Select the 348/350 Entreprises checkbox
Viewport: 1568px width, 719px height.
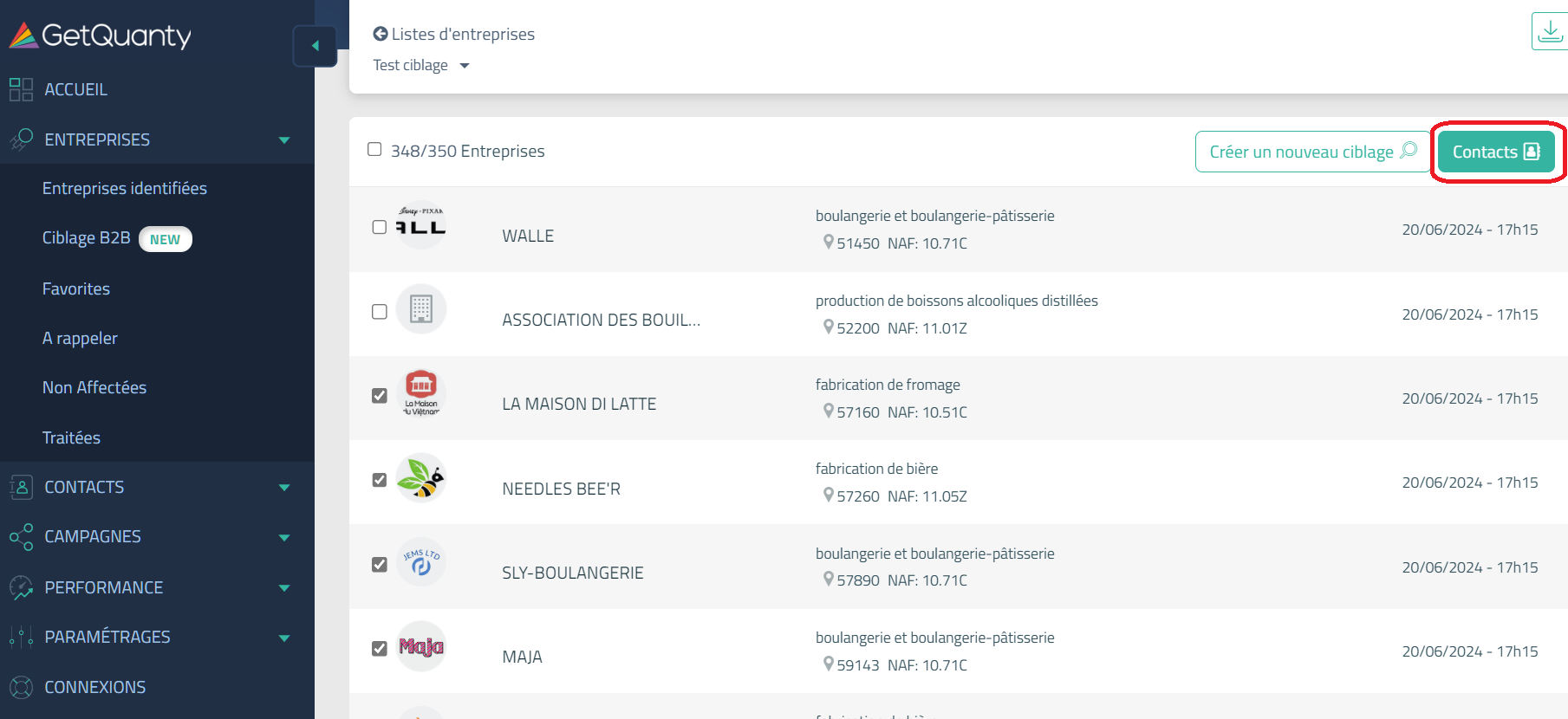click(x=374, y=149)
